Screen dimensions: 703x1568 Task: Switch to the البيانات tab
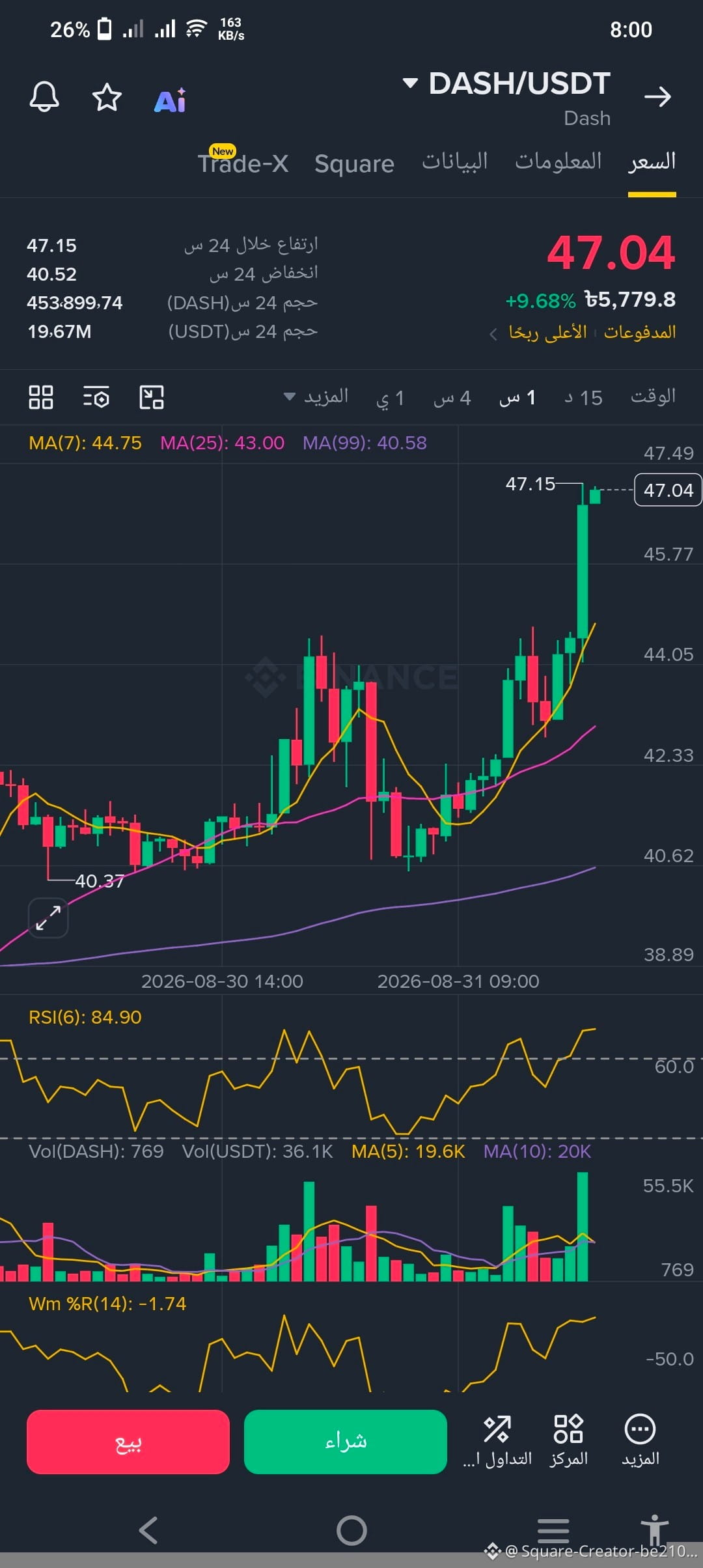pyautogui.click(x=455, y=161)
